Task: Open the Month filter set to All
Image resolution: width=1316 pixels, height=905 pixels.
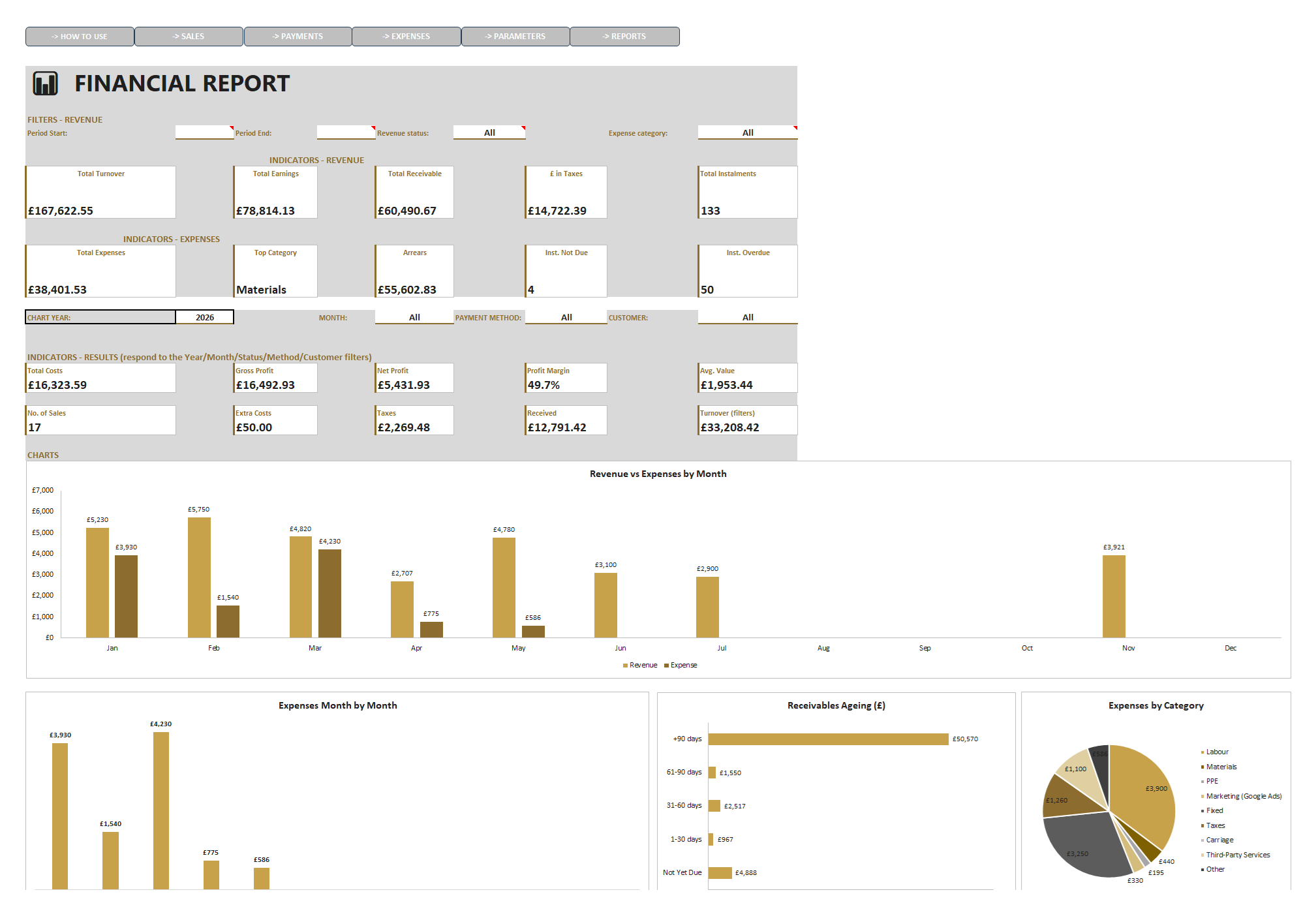Action: click(414, 317)
